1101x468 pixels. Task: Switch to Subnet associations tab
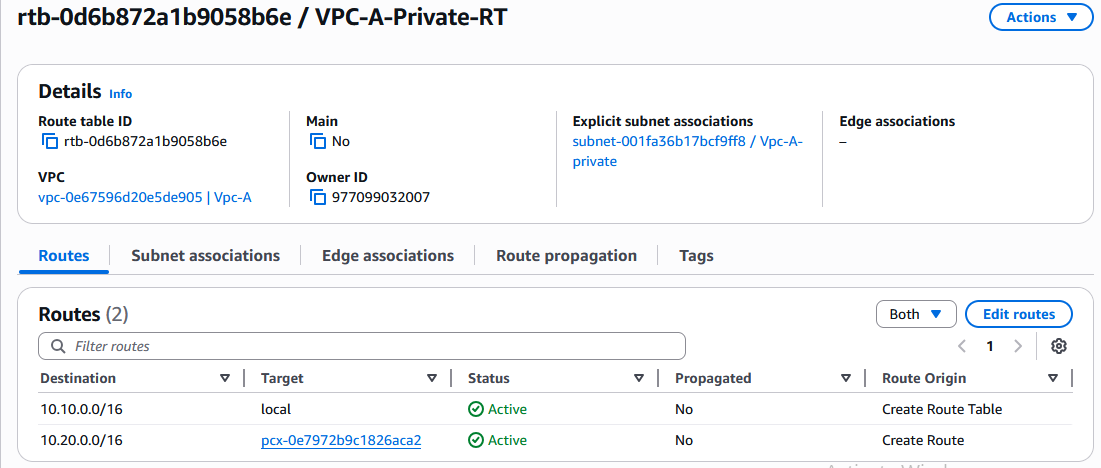(205, 255)
